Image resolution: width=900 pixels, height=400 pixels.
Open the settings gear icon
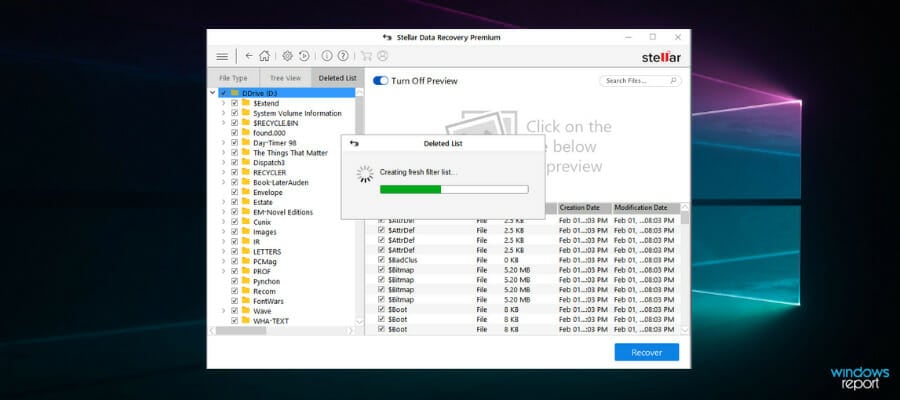288,56
